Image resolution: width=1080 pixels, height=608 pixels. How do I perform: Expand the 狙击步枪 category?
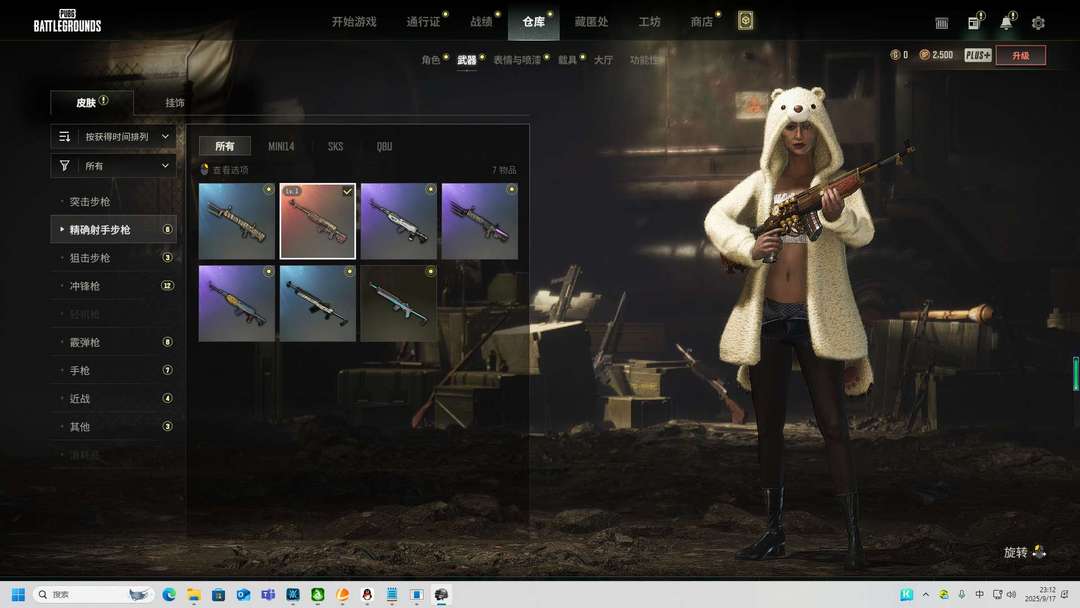coord(114,258)
